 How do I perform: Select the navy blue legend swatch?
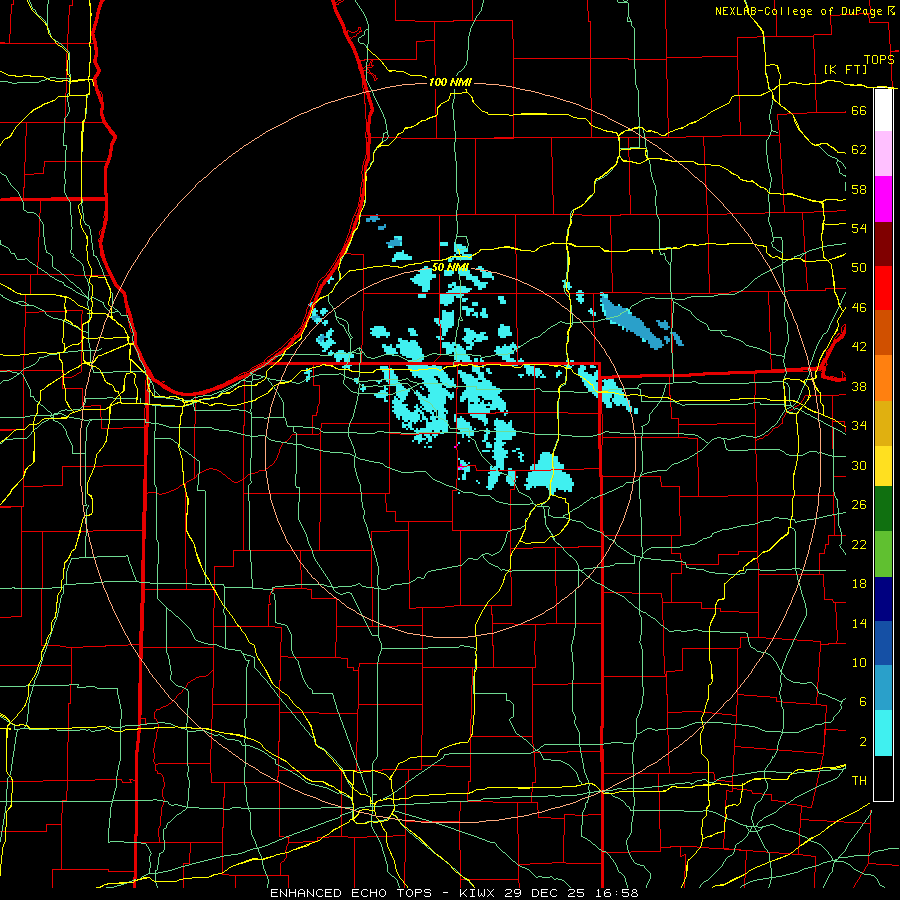pos(883,599)
